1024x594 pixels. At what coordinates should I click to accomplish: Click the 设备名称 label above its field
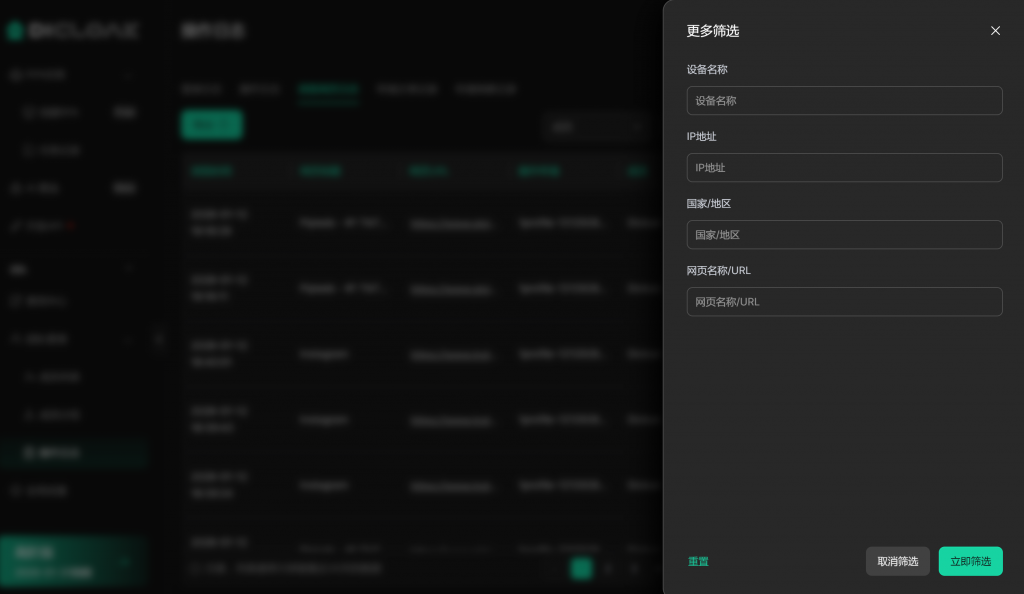pos(707,70)
